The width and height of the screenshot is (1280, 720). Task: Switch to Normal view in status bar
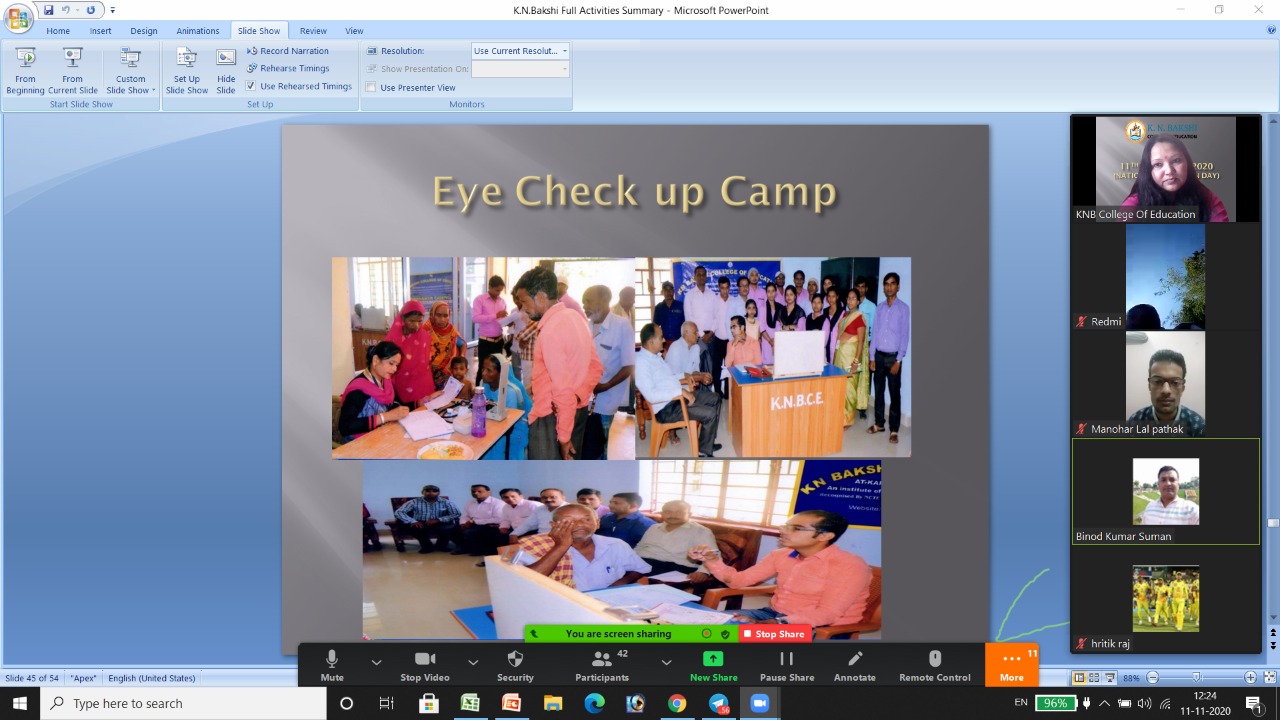1079,678
